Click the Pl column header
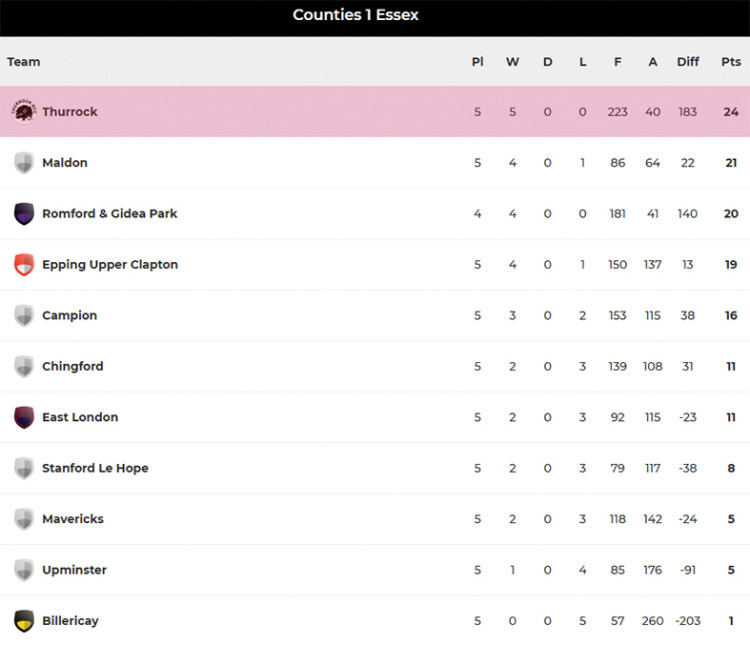The image size is (750, 645). (477, 62)
